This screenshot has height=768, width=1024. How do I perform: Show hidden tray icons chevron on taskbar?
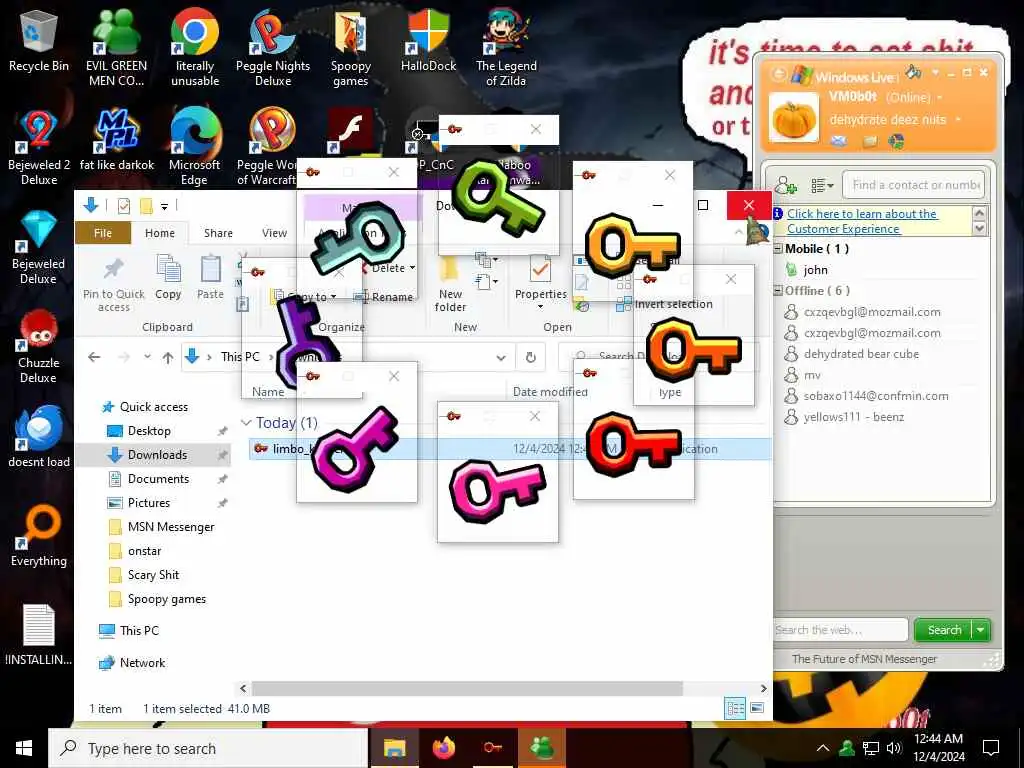tap(823, 748)
